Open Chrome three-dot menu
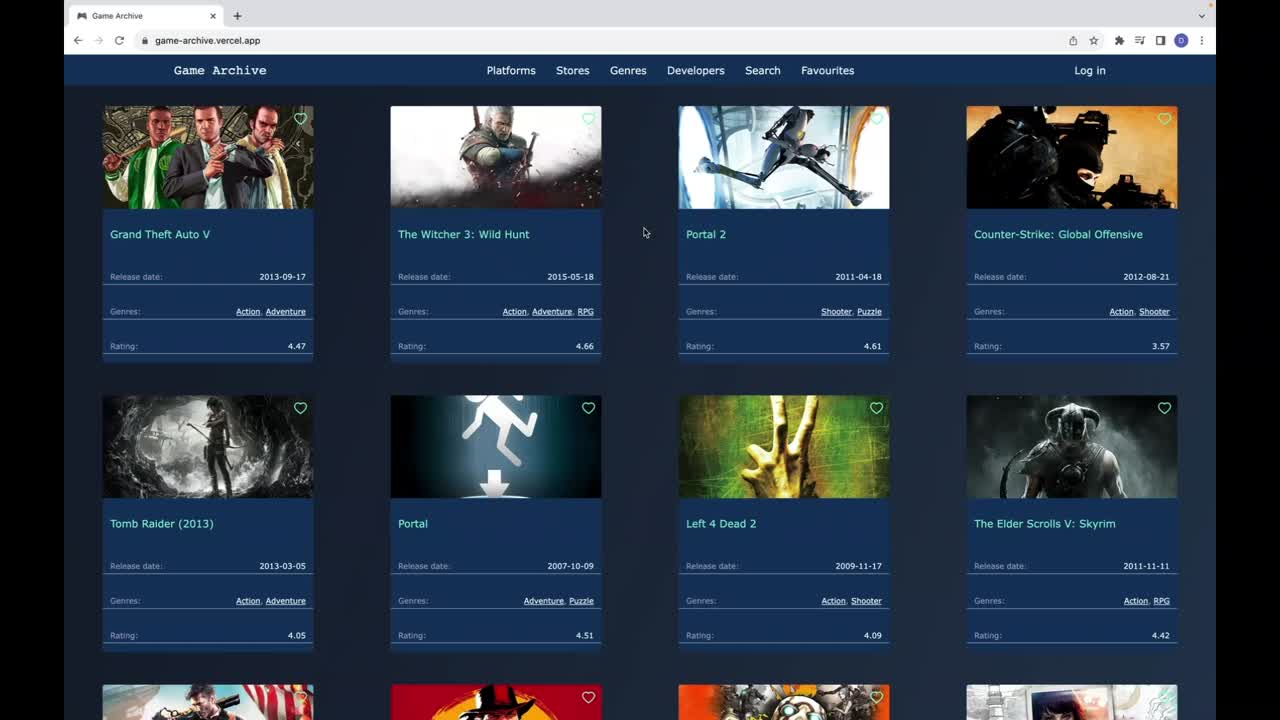The width and height of the screenshot is (1280, 720). (x=1201, y=41)
